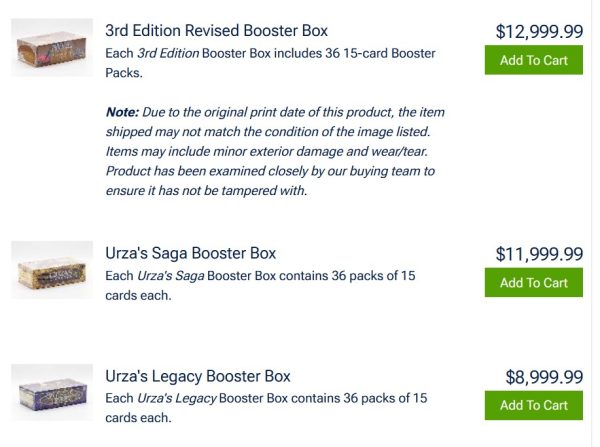Add Urza's Legacy Booster Box to cart
The height and width of the screenshot is (447, 600).
(533, 405)
